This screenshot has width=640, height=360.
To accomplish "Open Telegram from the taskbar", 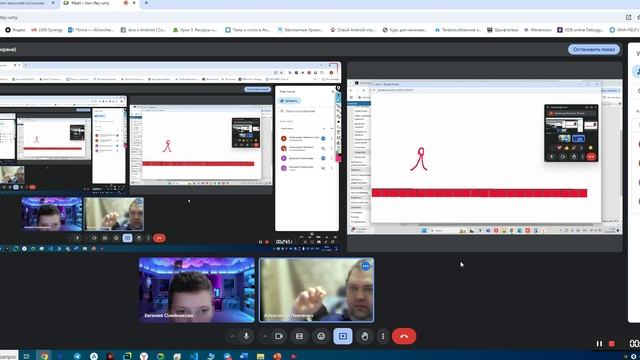I will click(77, 356).
